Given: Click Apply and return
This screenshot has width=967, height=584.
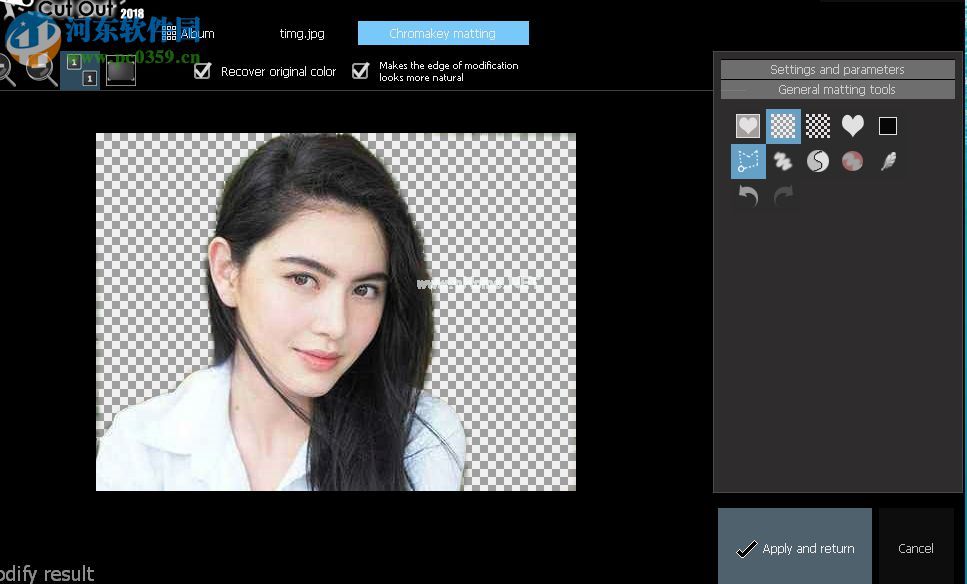Looking at the screenshot, I should click(795, 548).
